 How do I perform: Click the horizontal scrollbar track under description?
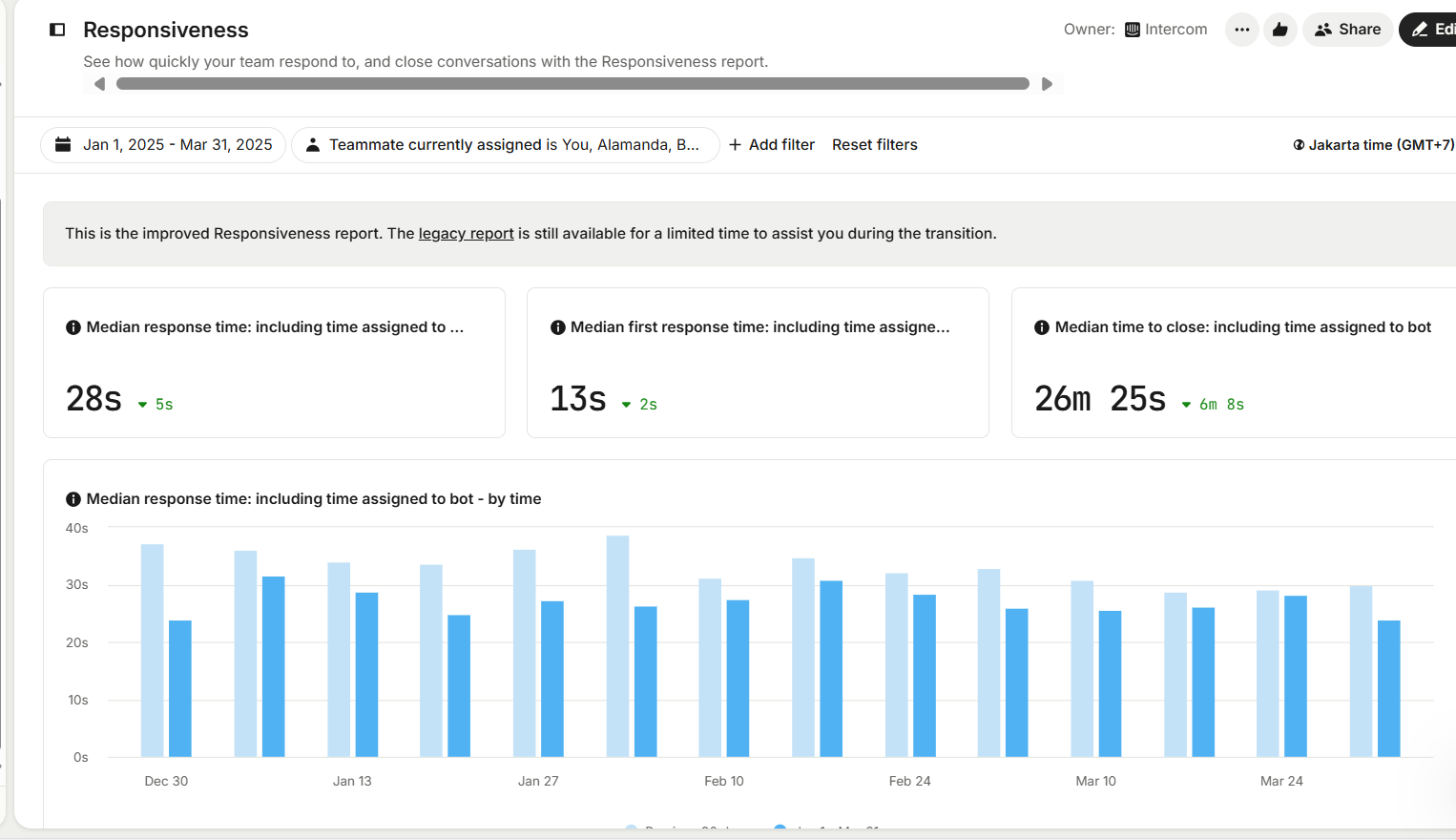(572, 84)
